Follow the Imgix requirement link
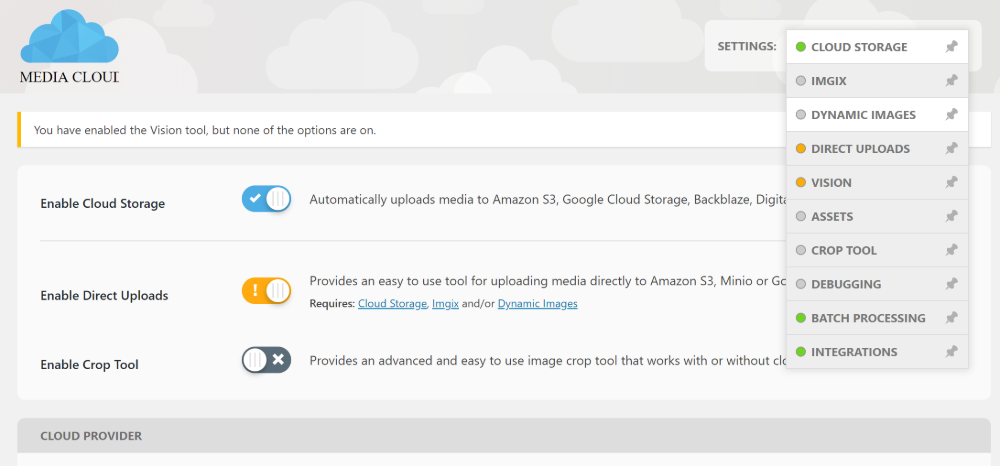Viewport: 1000px width, 466px height. [445, 304]
